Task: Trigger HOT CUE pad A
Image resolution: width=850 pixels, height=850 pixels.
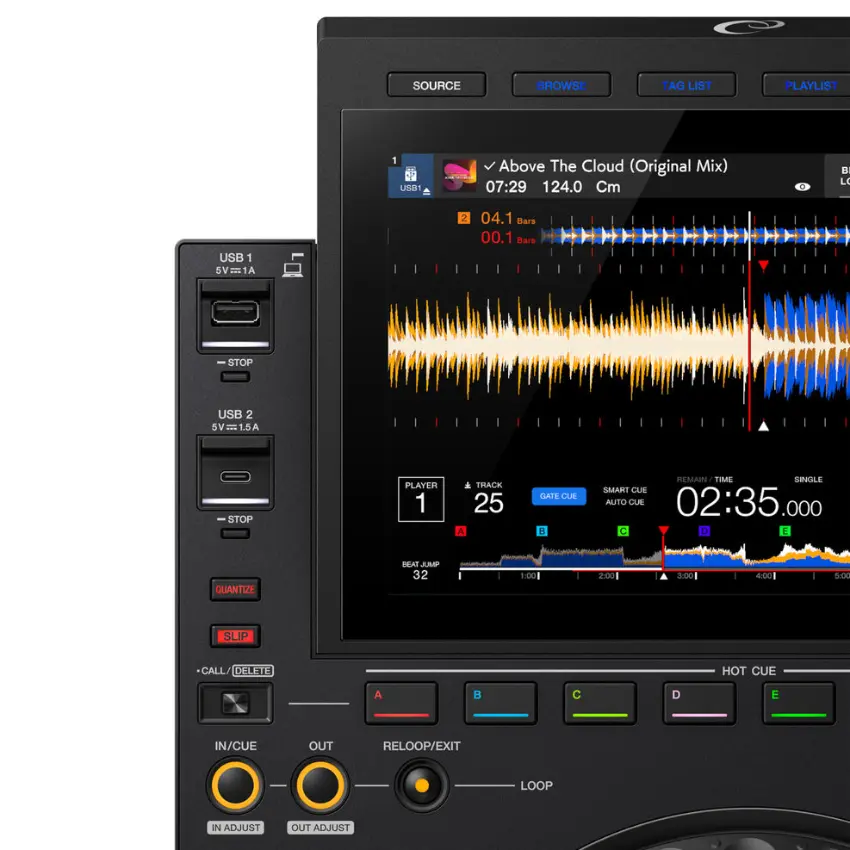Action: pyautogui.click(x=401, y=703)
